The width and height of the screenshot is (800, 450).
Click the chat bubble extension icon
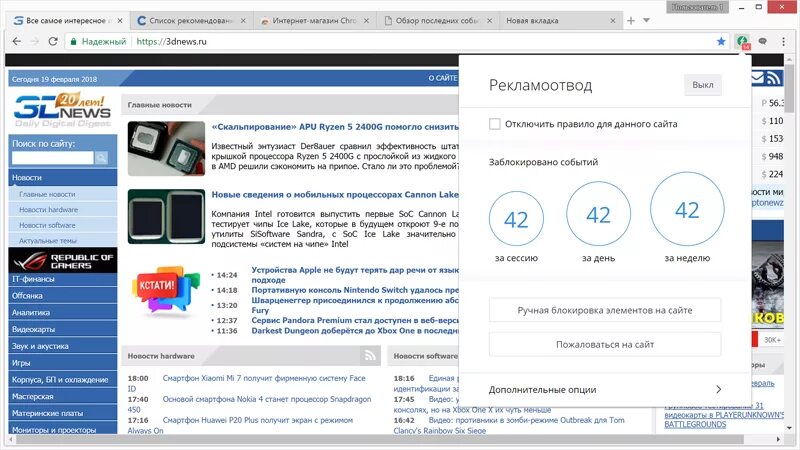[x=763, y=41]
